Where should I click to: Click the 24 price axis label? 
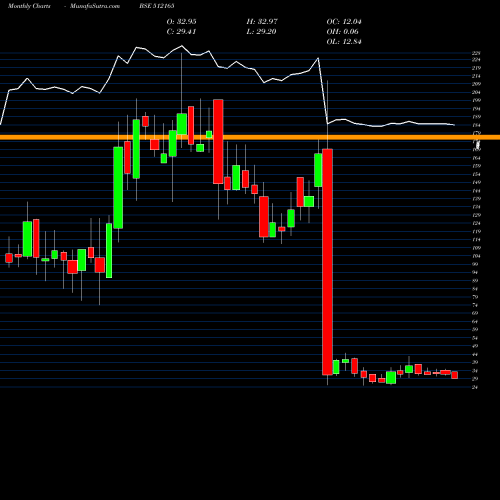pos(475,387)
